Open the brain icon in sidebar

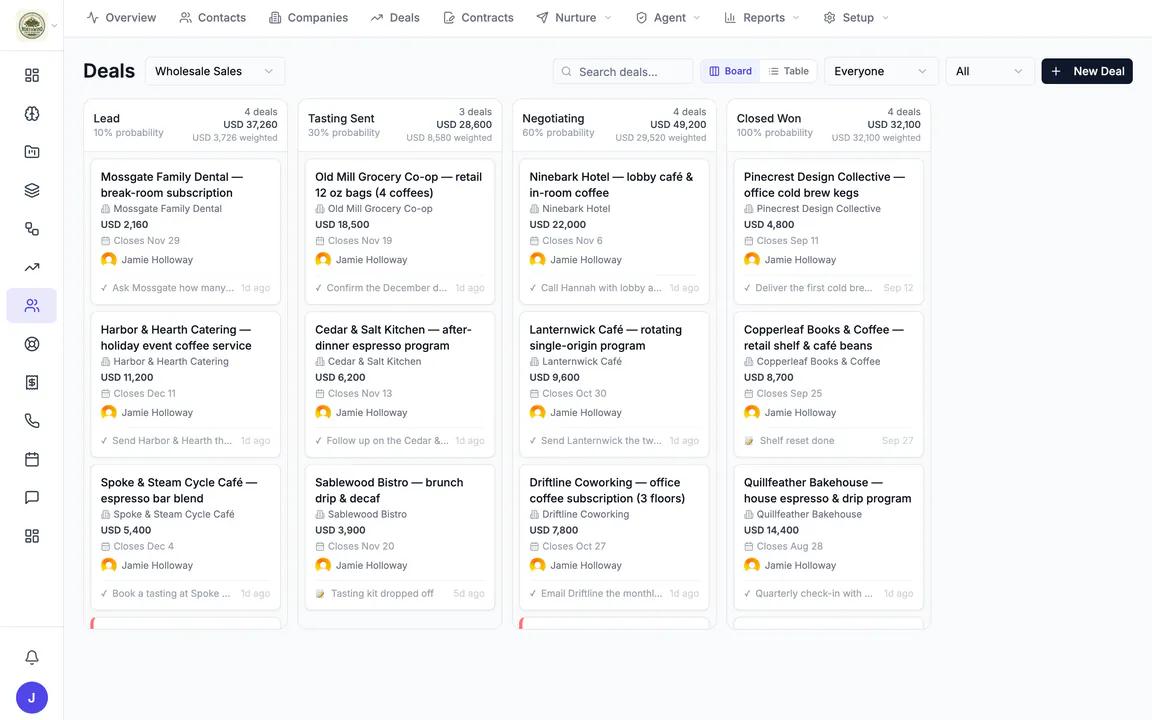(32, 113)
